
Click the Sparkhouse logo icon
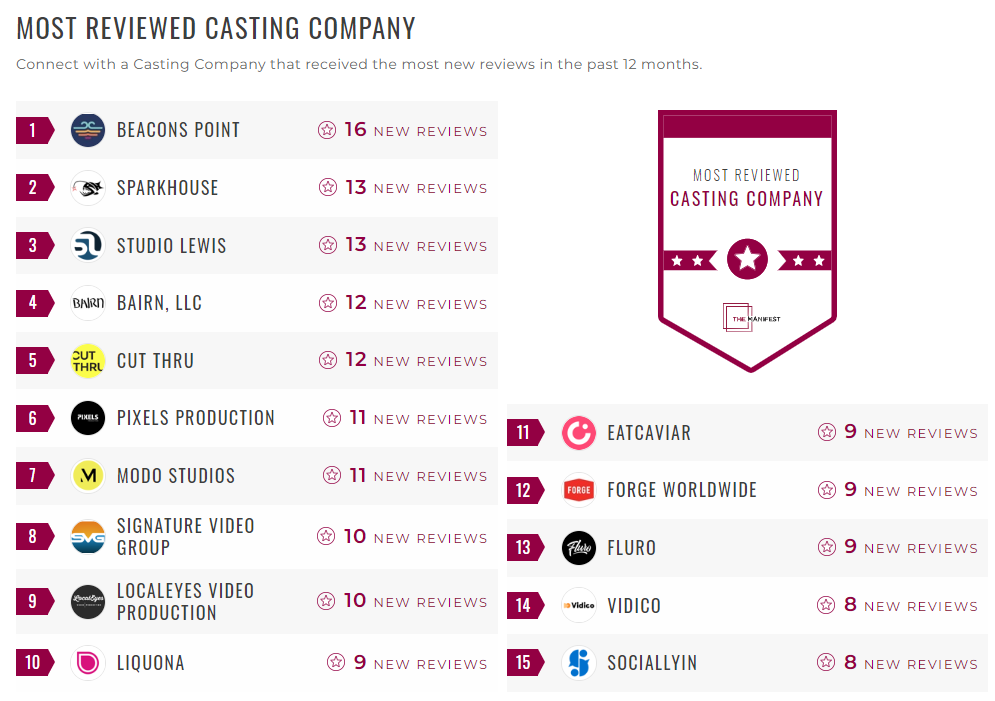coord(88,188)
